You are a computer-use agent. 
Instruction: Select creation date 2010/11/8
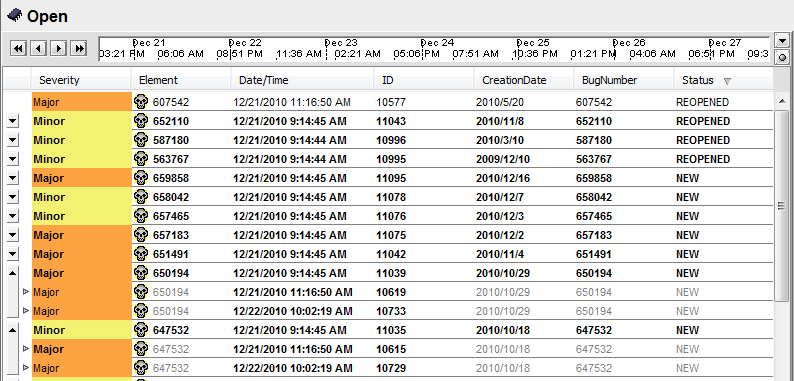pyautogui.click(x=500, y=121)
